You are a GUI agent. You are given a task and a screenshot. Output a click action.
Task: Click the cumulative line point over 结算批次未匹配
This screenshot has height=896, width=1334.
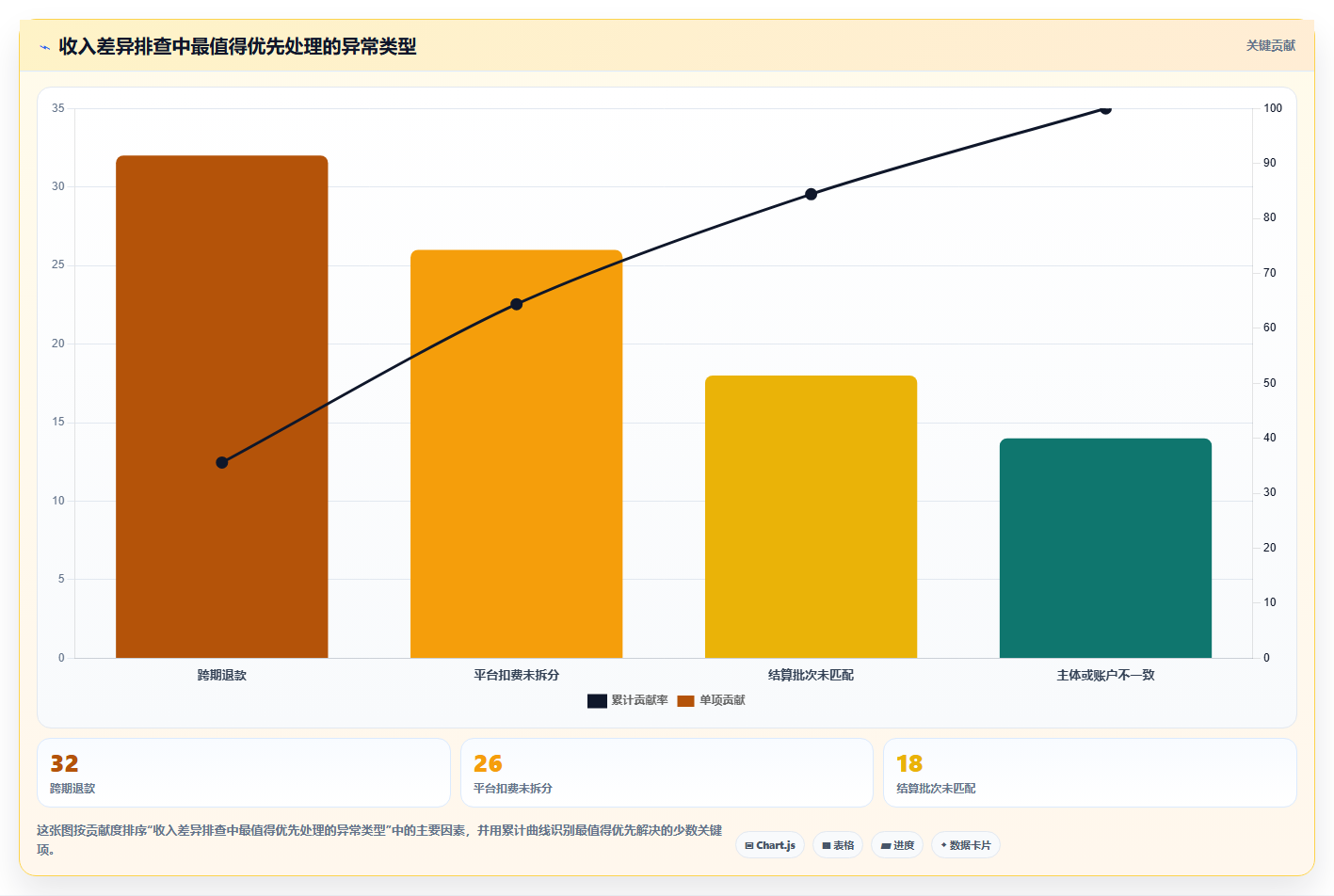click(x=811, y=195)
